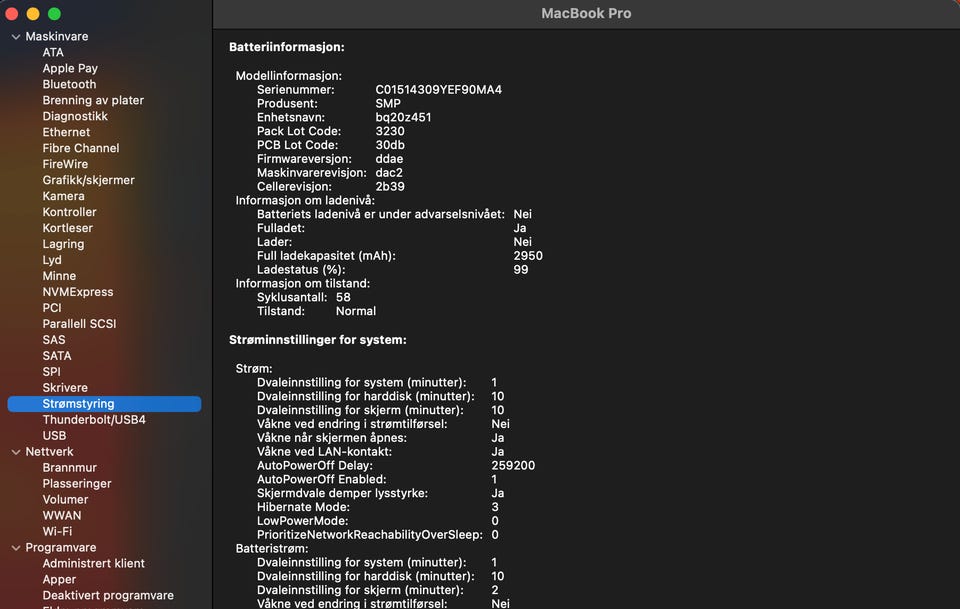This screenshot has height=609, width=960.
Task: Click Full ladekapasitet value 2950
Action: pos(528,256)
